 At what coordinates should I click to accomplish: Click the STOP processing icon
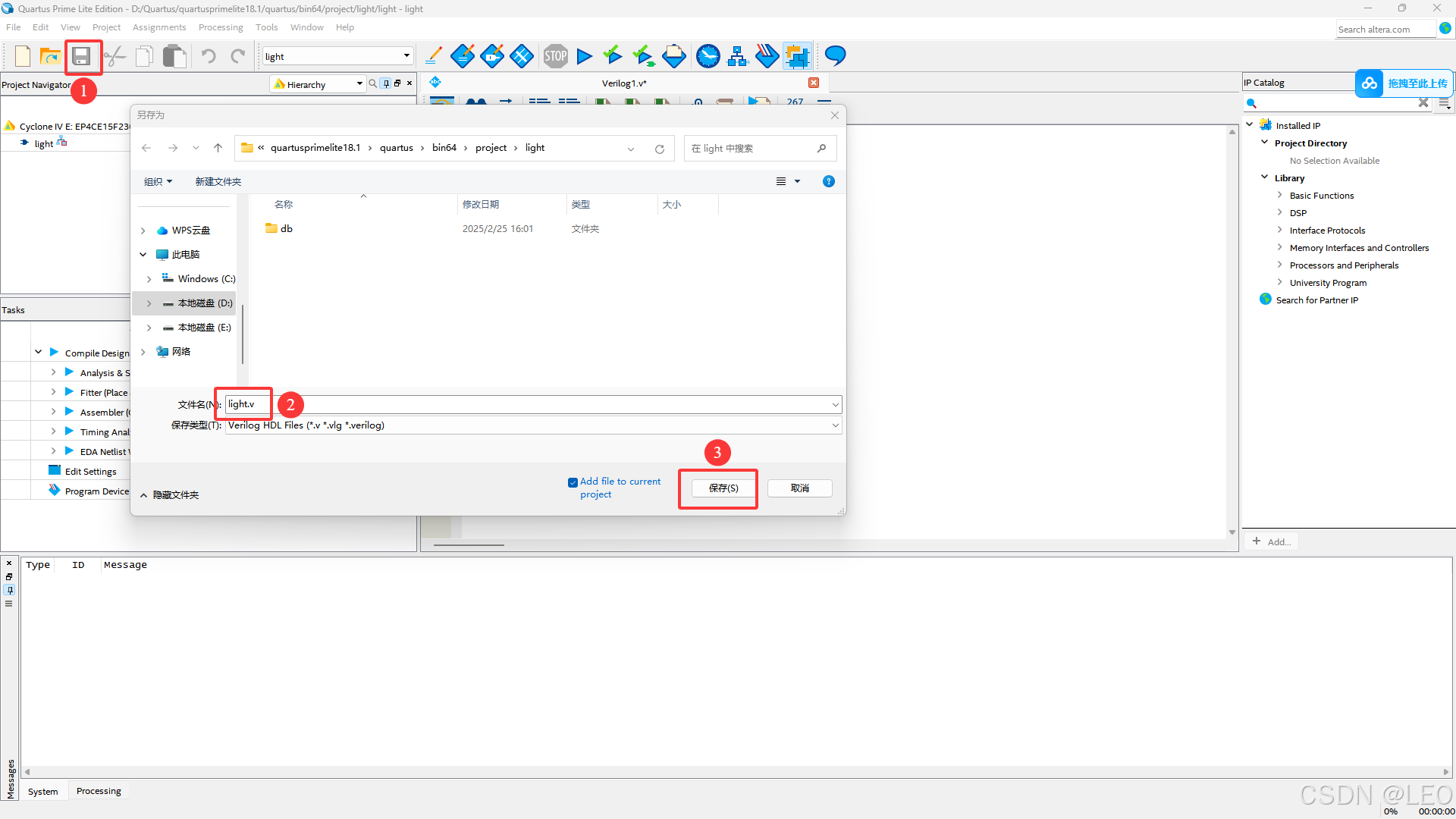[555, 56]
